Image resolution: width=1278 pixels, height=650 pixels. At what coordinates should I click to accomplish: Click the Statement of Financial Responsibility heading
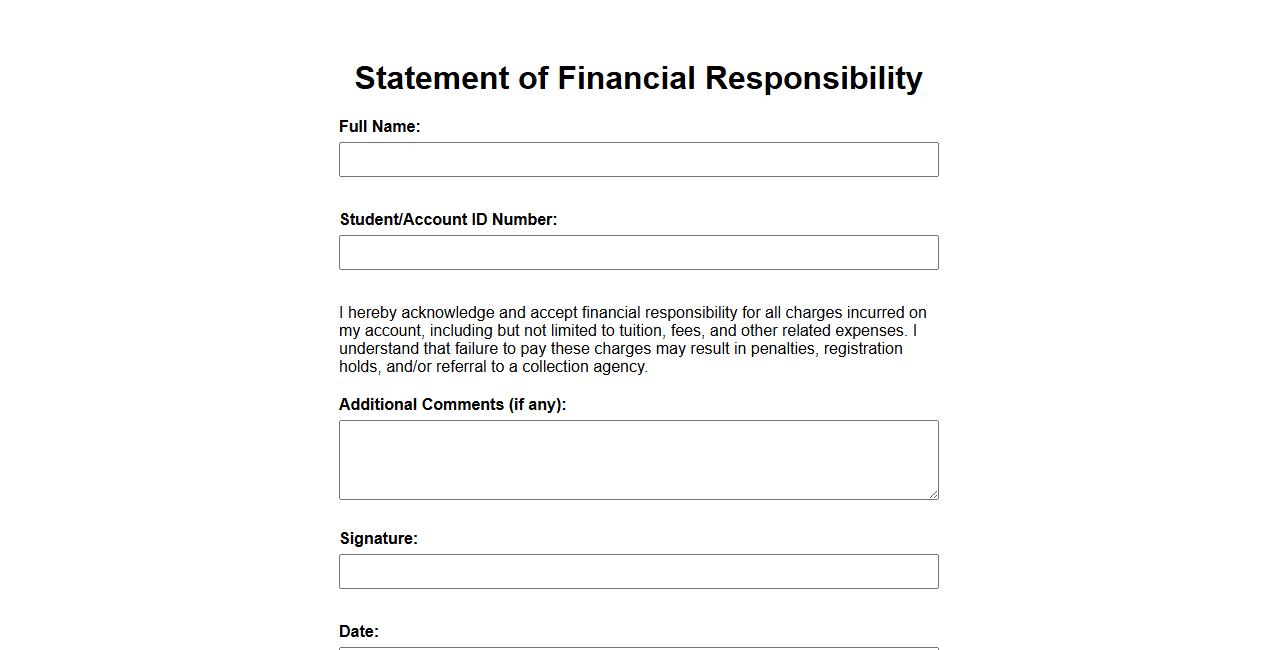point(638,78)
